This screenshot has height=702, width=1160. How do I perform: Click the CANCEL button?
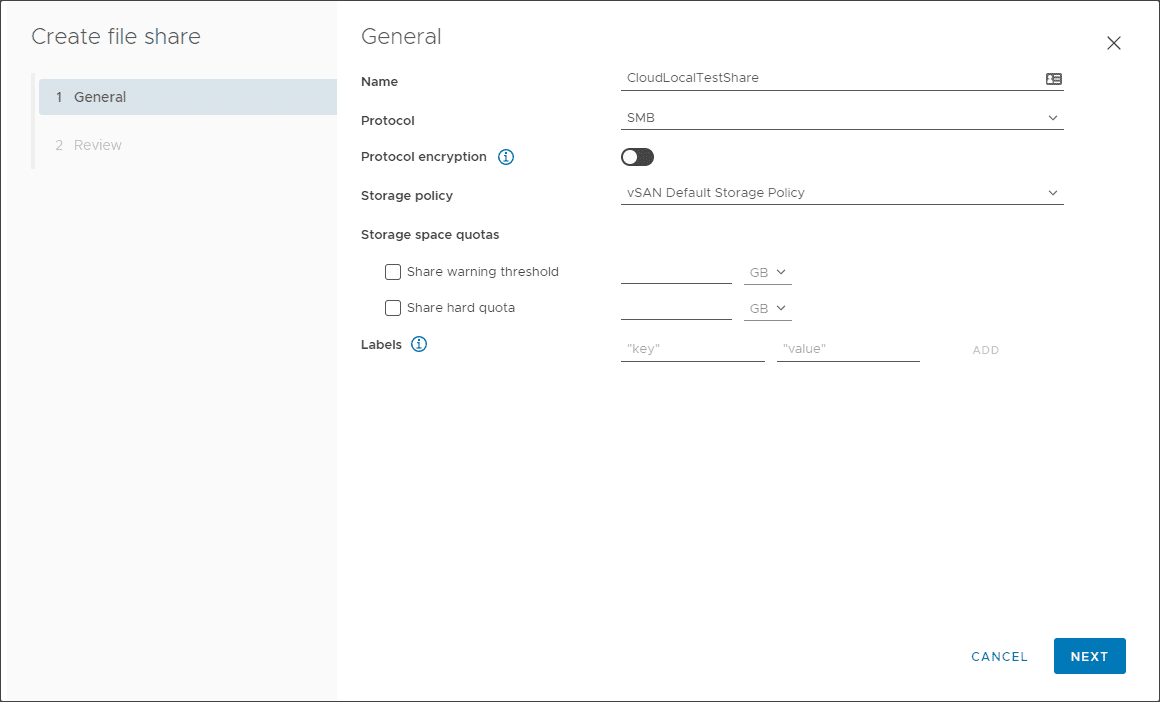[999, 656]
